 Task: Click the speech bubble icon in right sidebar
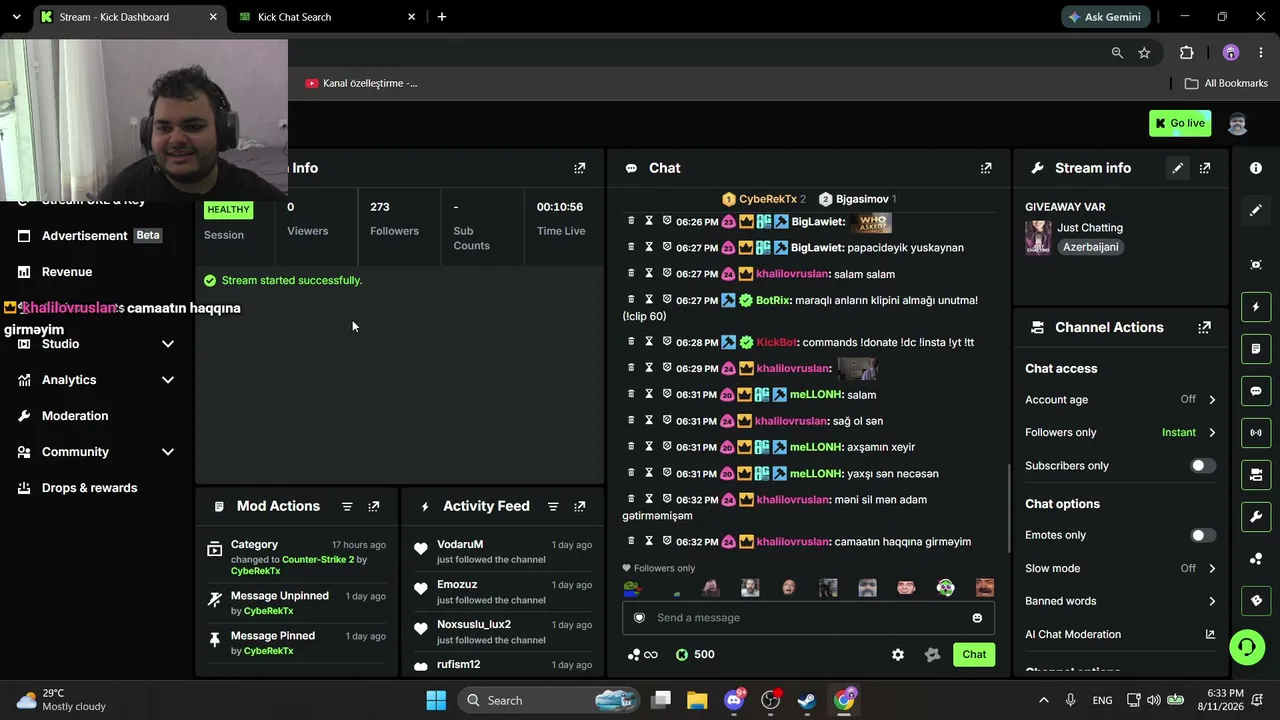(1256, 391)
